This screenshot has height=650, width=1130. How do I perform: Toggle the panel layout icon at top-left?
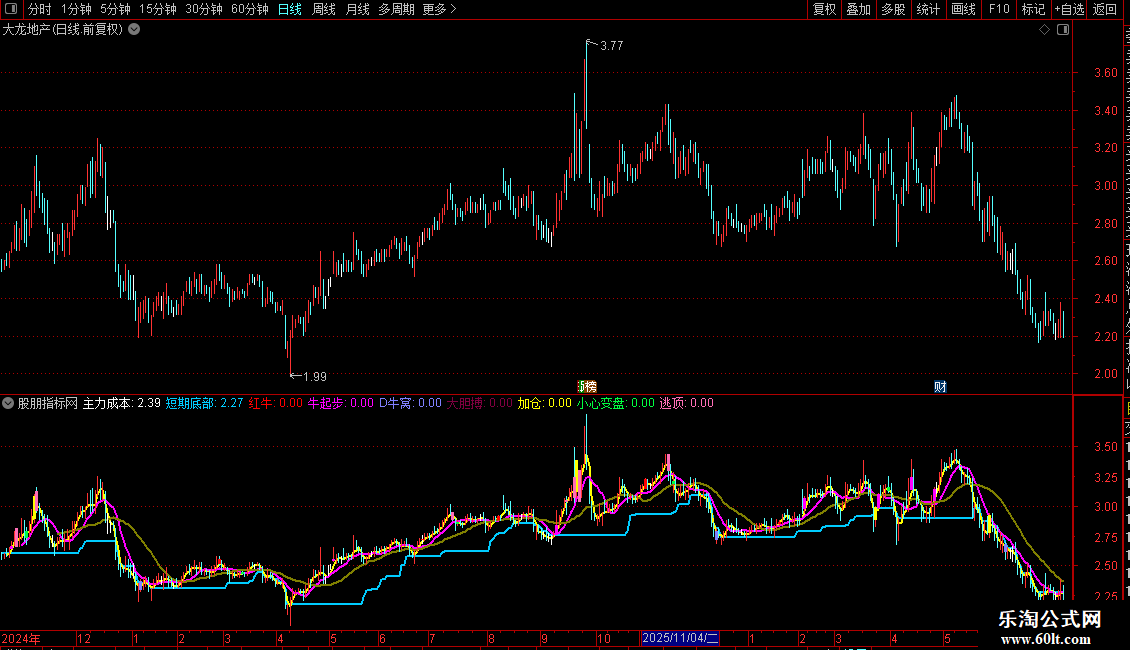tap(11, 9)
